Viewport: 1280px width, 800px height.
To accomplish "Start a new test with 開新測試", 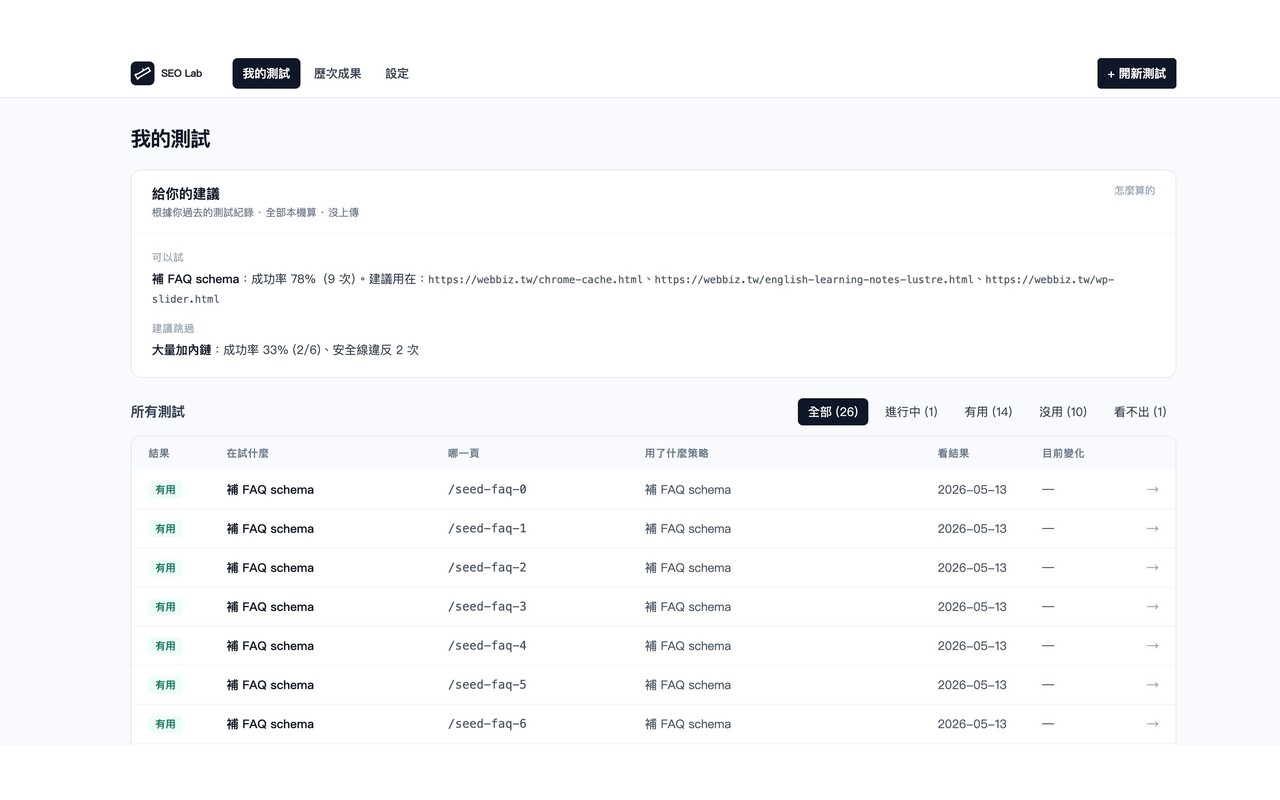I will pos(1136,73).
